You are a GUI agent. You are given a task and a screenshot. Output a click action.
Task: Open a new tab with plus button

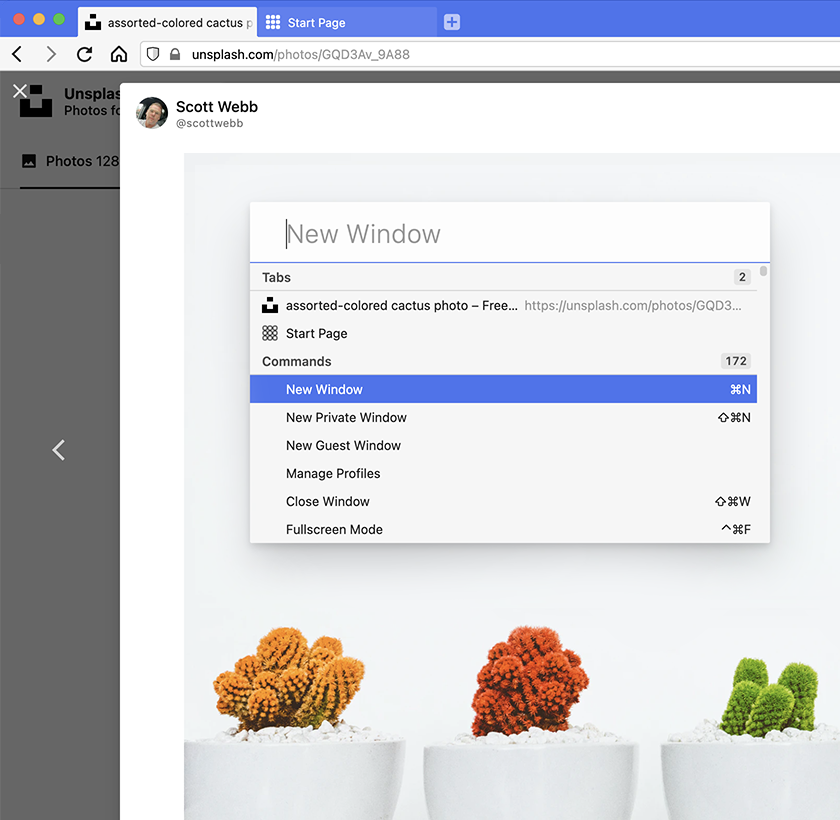(452, 22)
